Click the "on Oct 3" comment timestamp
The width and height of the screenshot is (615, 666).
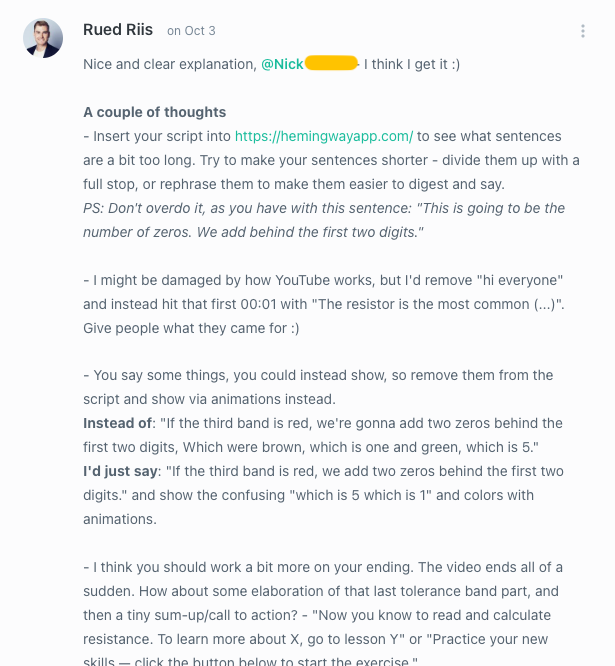191,31
